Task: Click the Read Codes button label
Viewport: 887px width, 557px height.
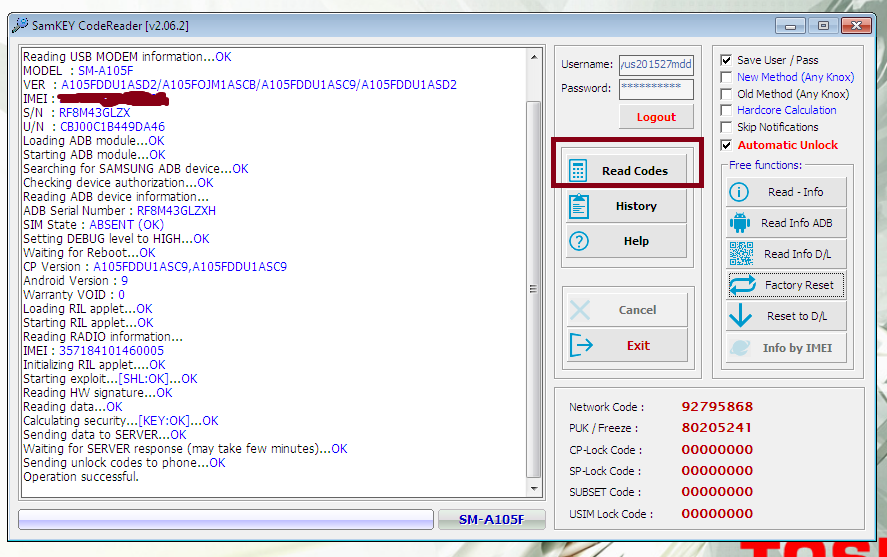Action: [635, 171]
